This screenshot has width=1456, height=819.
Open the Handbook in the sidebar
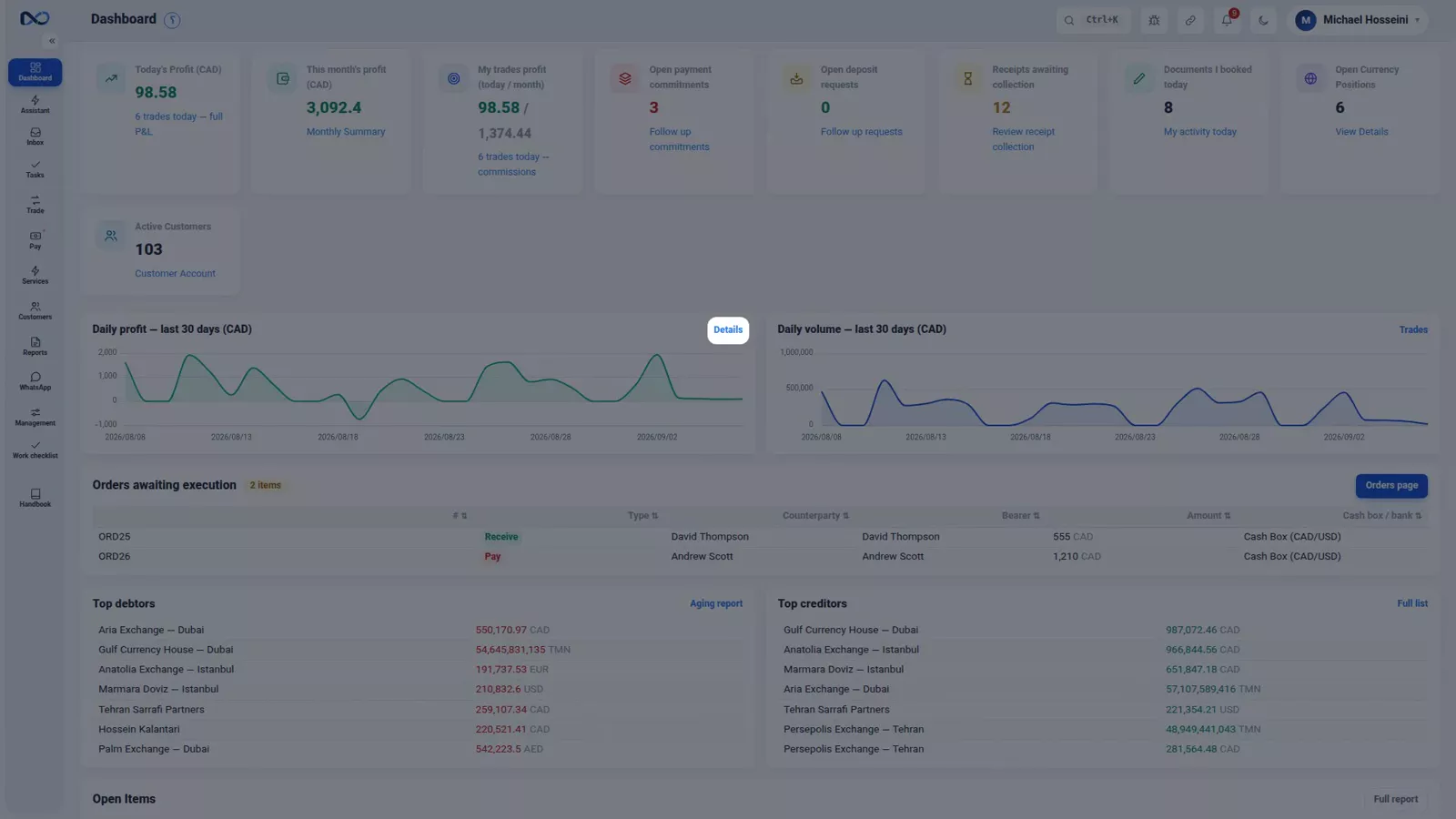coord(35,498)
